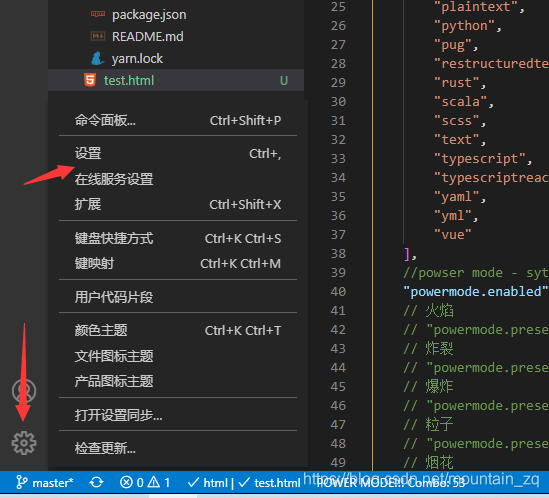Click the "yaml" string in the editor

[x=456, y=196]
